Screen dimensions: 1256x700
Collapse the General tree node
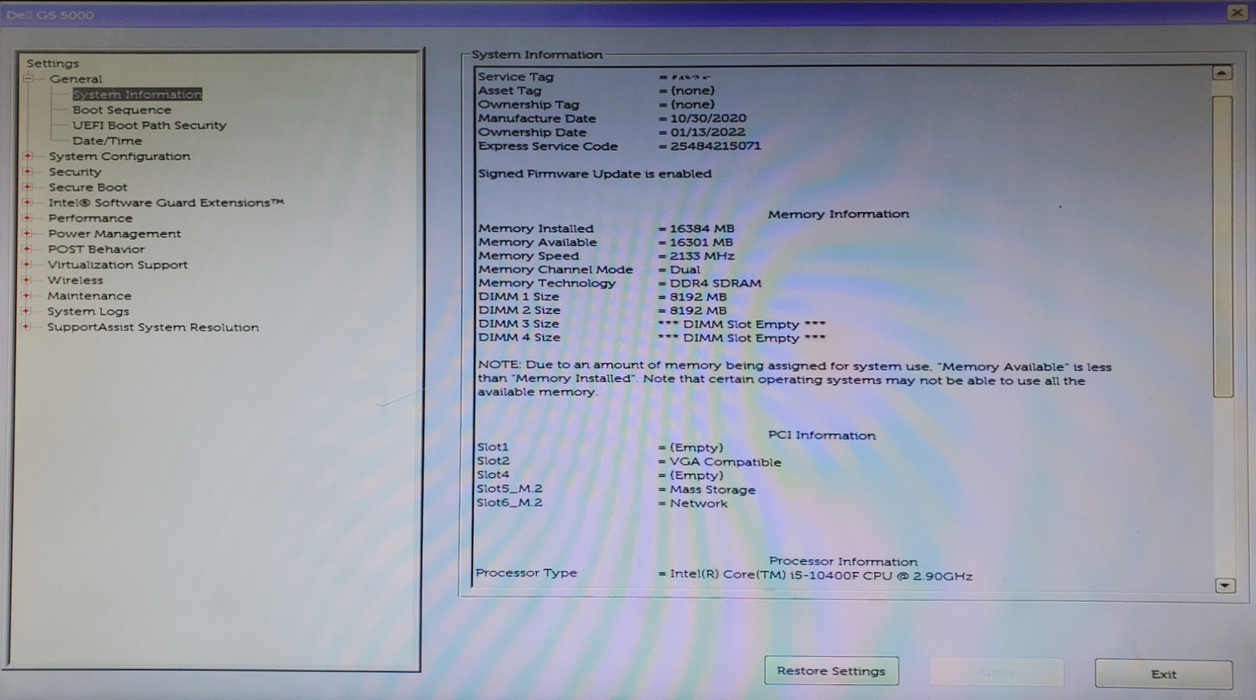28,79
